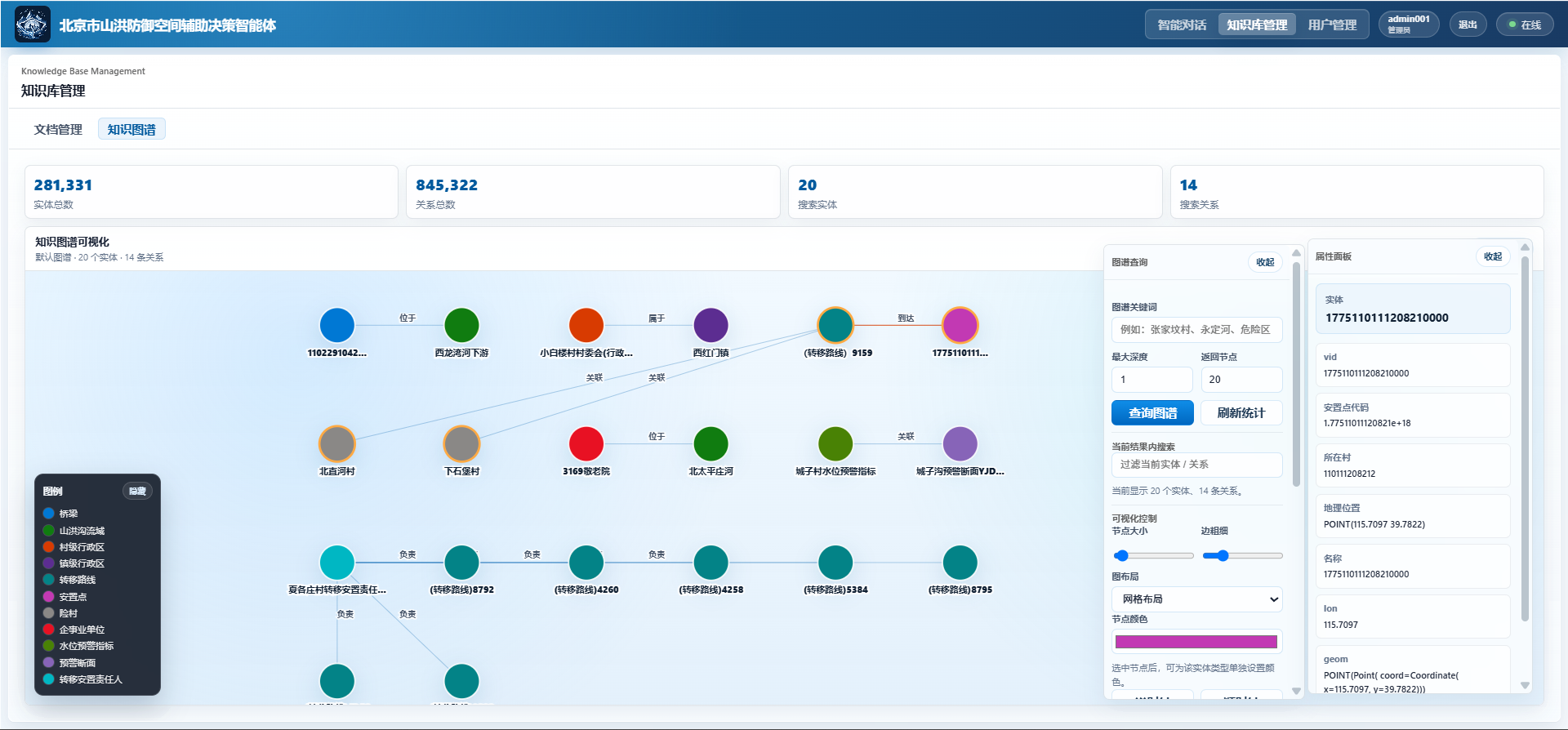Select the purple node 西红门镇
This screenshot has width=1568, height=730.
pos(710,325)
